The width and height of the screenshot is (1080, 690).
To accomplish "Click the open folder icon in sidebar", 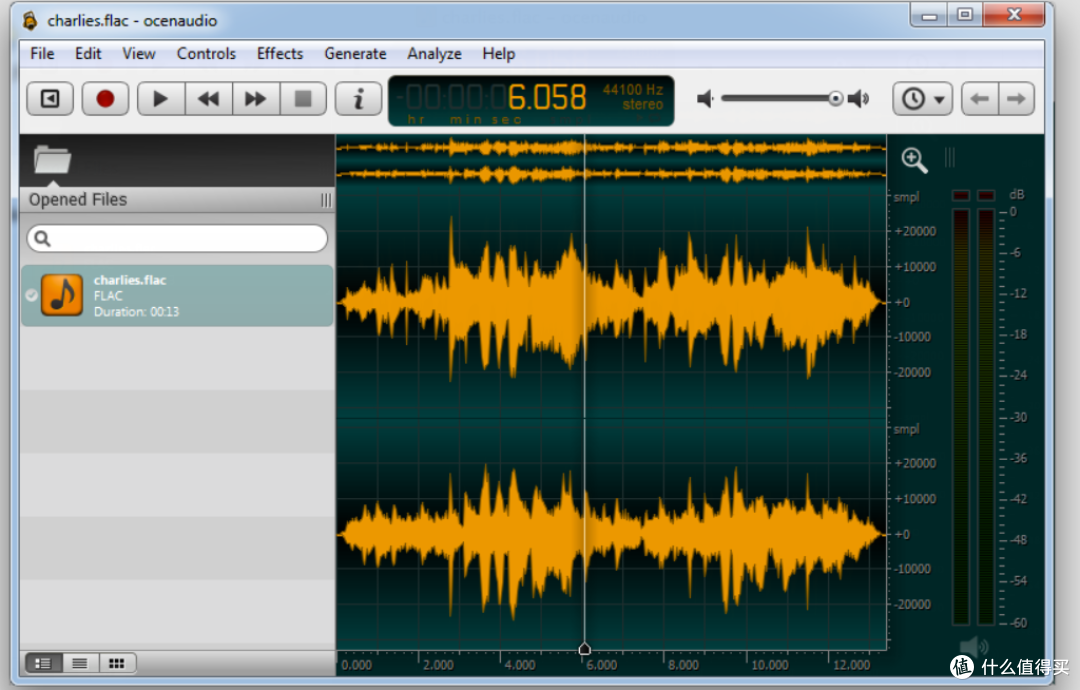I will point(52,160).
